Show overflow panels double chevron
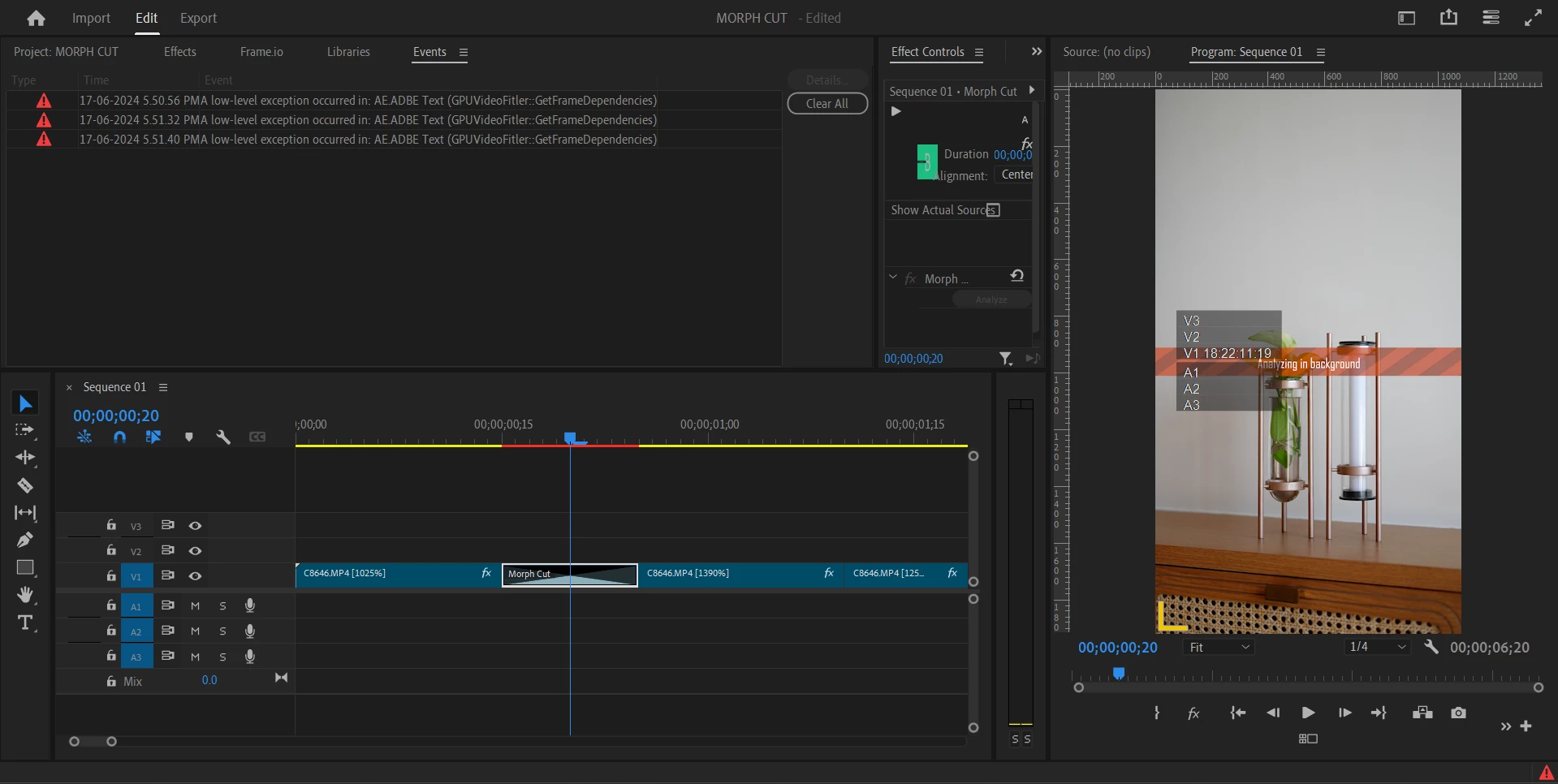Image resolution: width=1558 pixels, height=784 pixels. (1037, 52)
